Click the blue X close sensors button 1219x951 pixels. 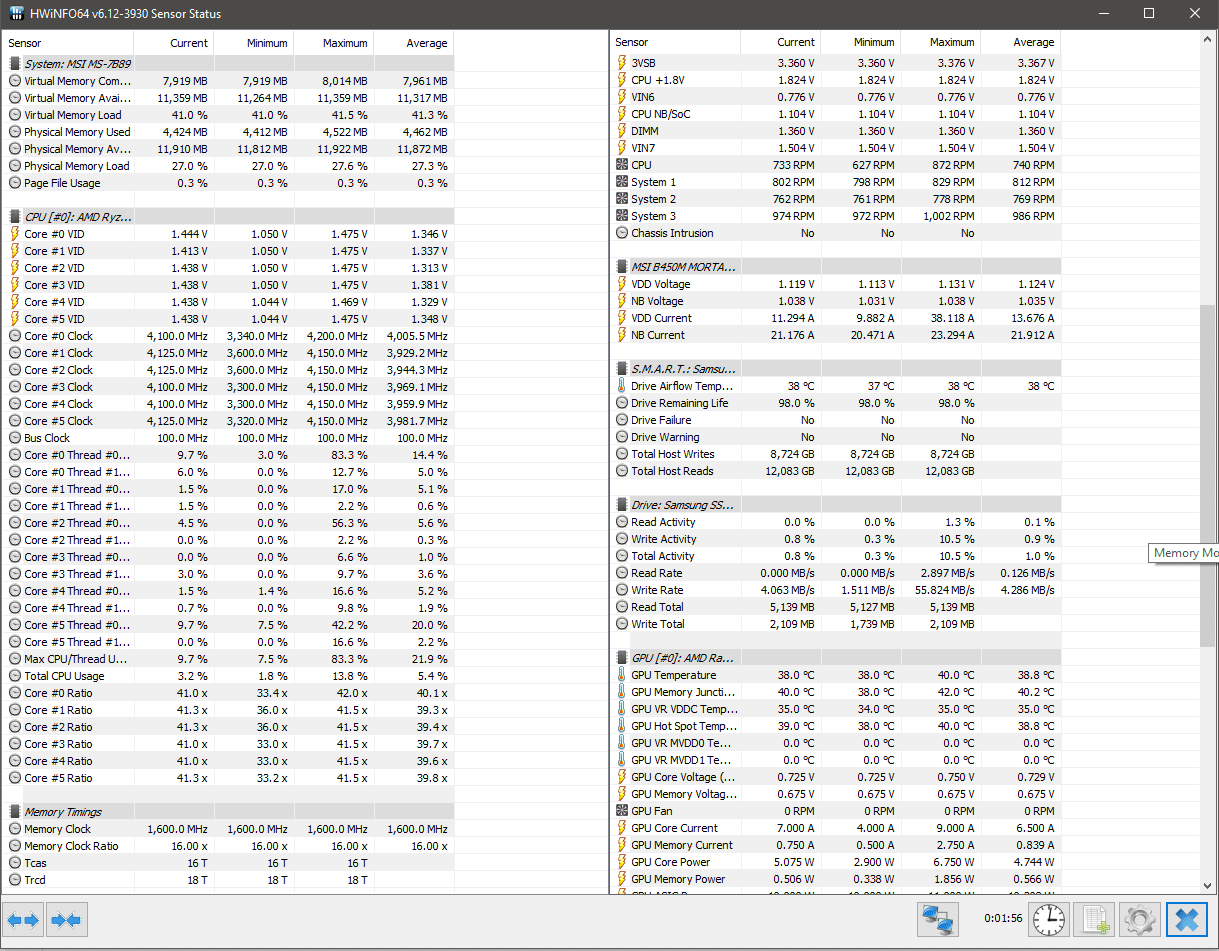1187,920
